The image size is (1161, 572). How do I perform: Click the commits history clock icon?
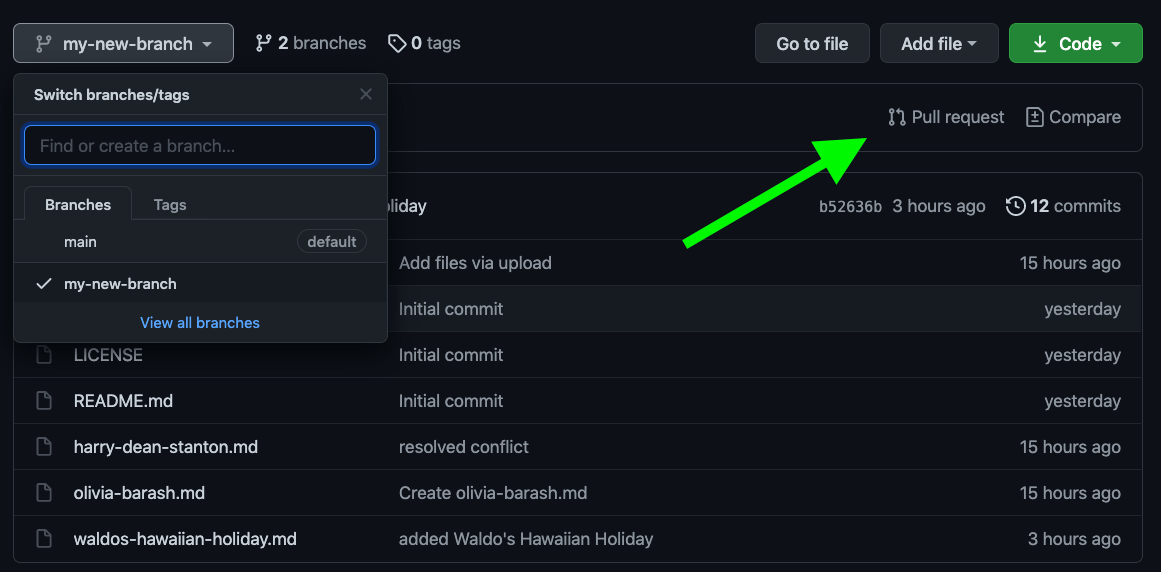pyautogui.click(x=1015, y=206)
